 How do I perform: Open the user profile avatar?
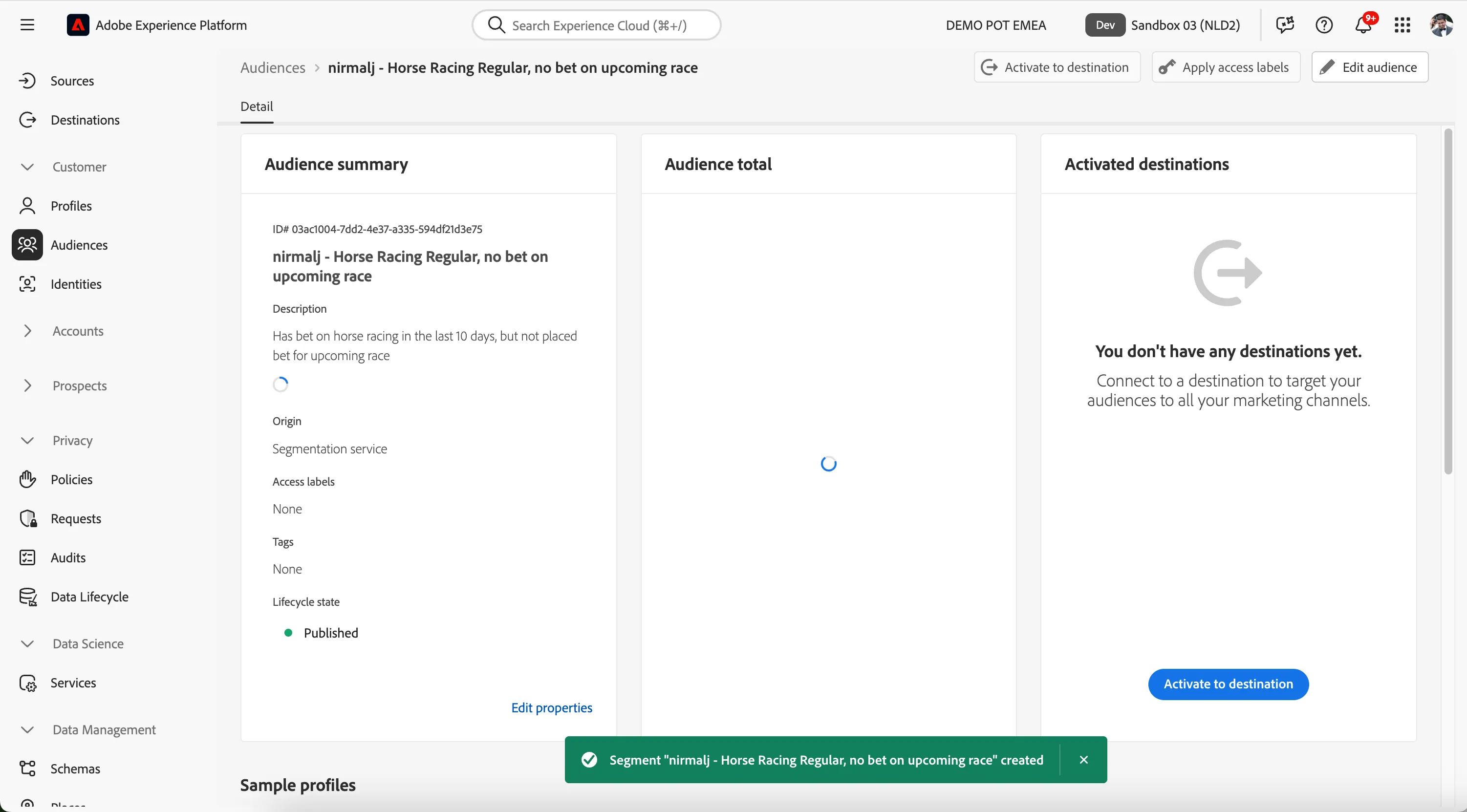(x=1442, y=25)
